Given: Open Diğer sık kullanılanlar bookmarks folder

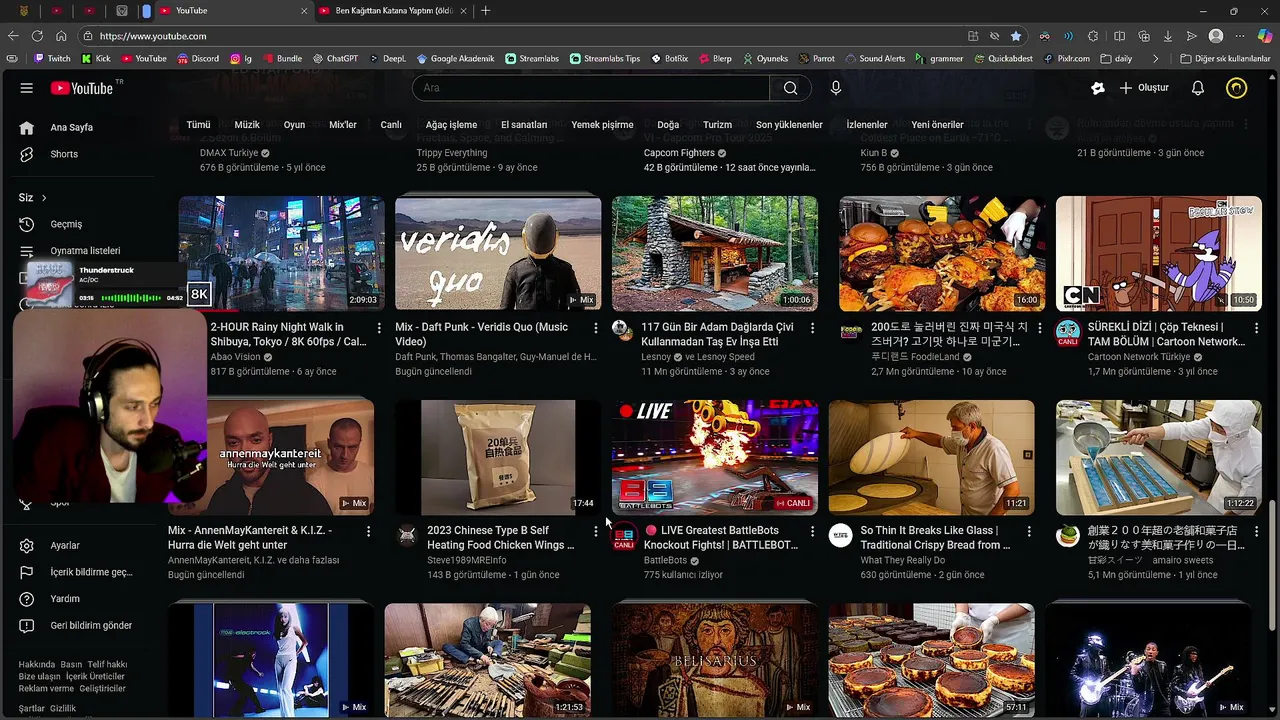Looking at the screenshot, I should tap(1225, 59).
